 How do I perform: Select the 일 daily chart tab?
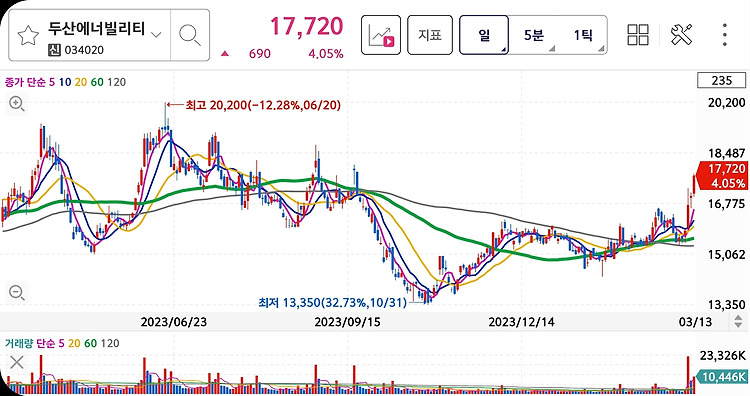pos(484,35)
